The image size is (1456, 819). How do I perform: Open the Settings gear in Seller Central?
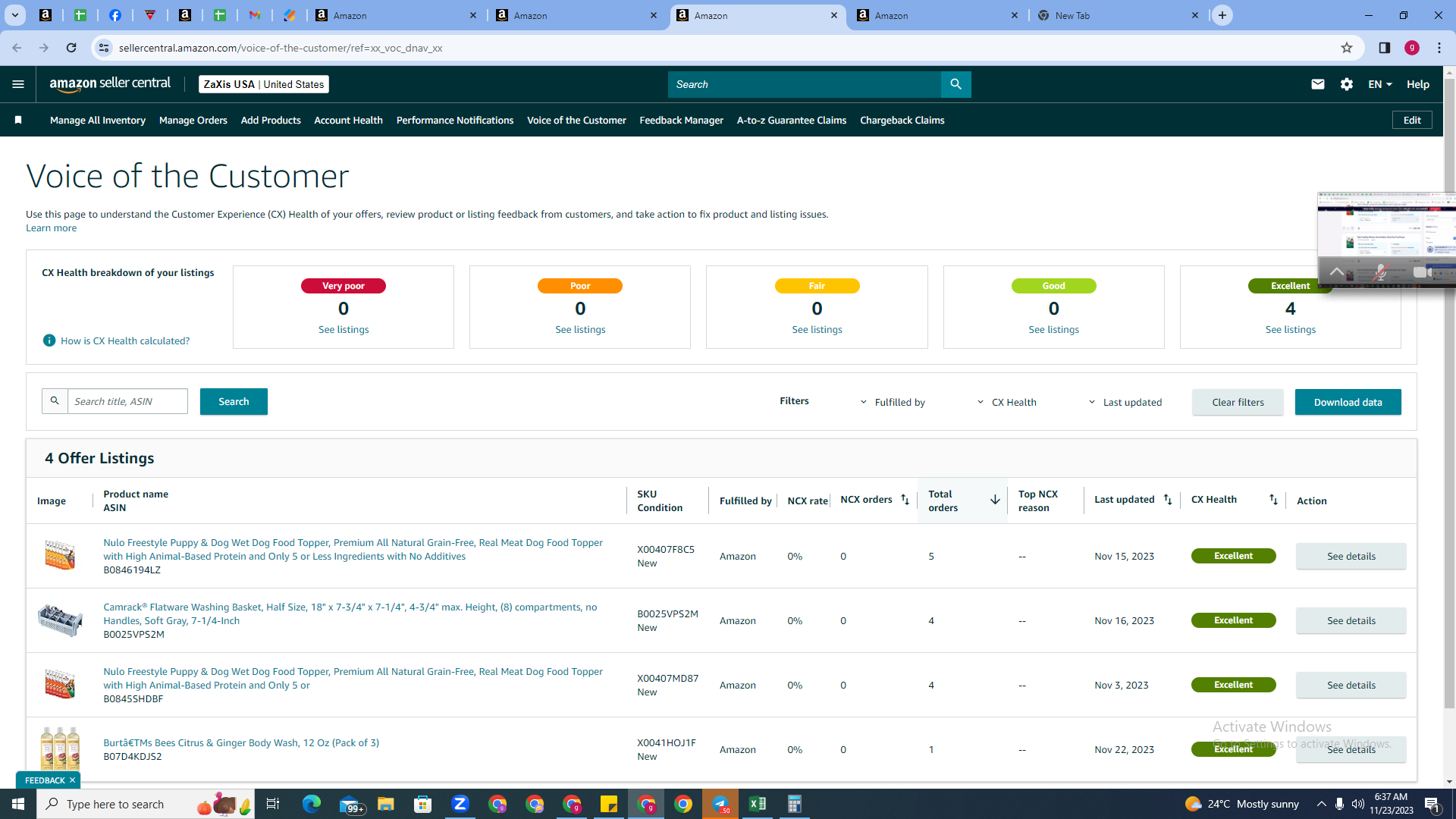(x=1347, y=84)
